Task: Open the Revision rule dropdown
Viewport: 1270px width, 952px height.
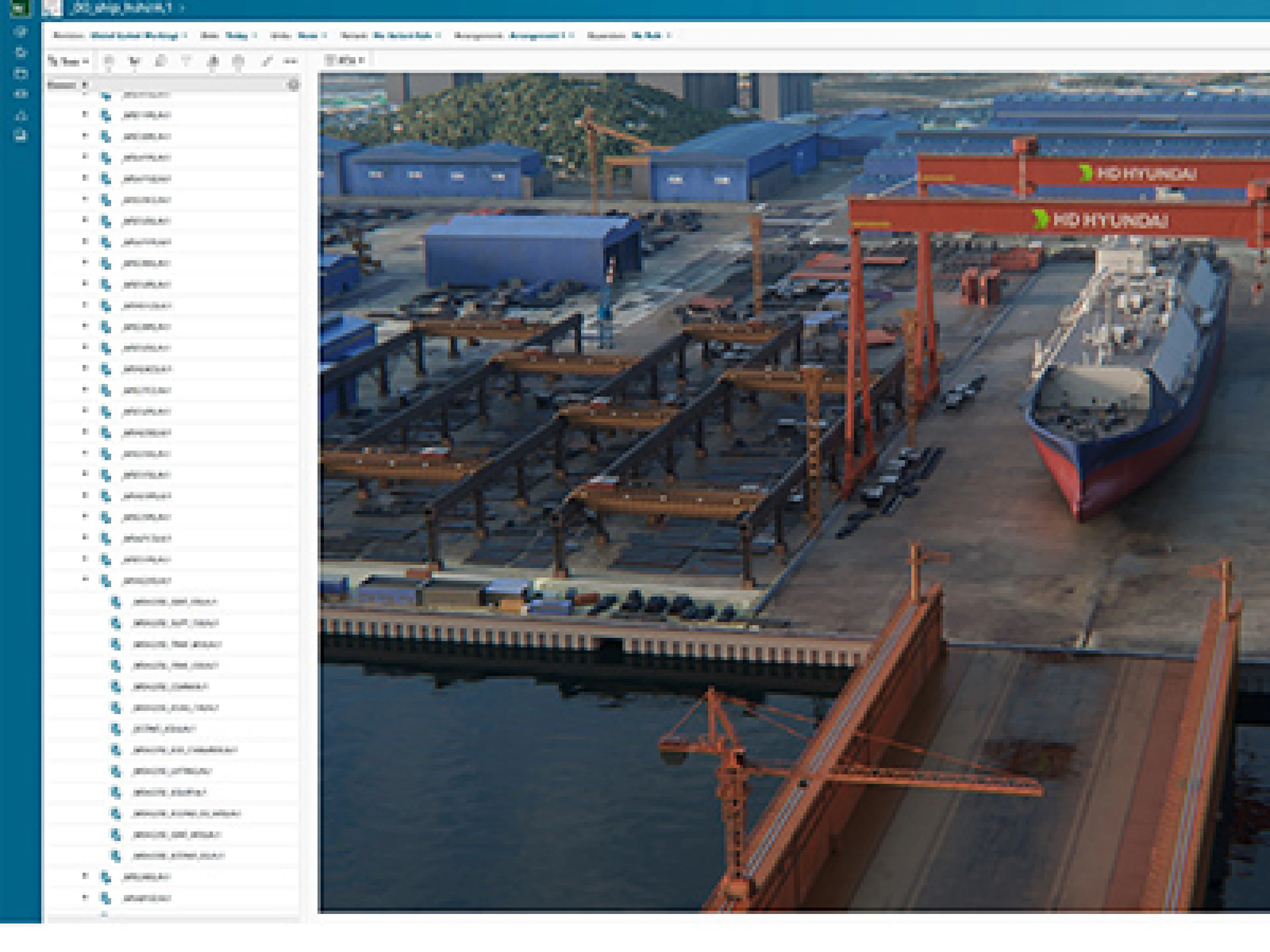Action: (x=139, y=36)
